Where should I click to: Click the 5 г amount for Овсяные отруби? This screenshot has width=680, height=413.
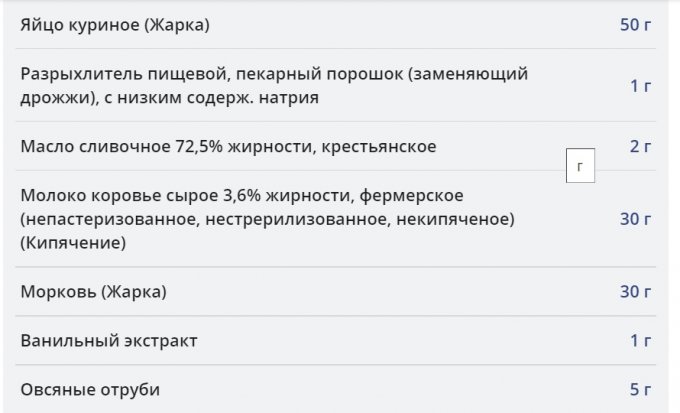coord(641,390)
